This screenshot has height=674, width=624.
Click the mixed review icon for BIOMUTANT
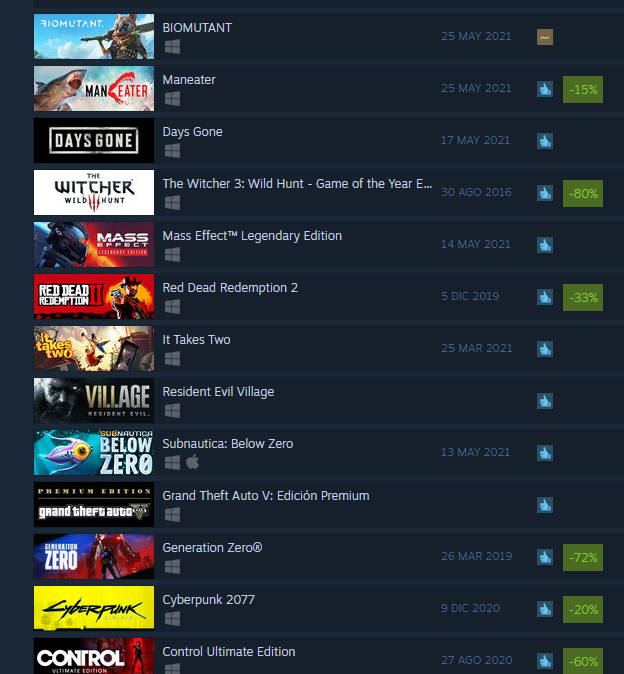pos(544,37)
